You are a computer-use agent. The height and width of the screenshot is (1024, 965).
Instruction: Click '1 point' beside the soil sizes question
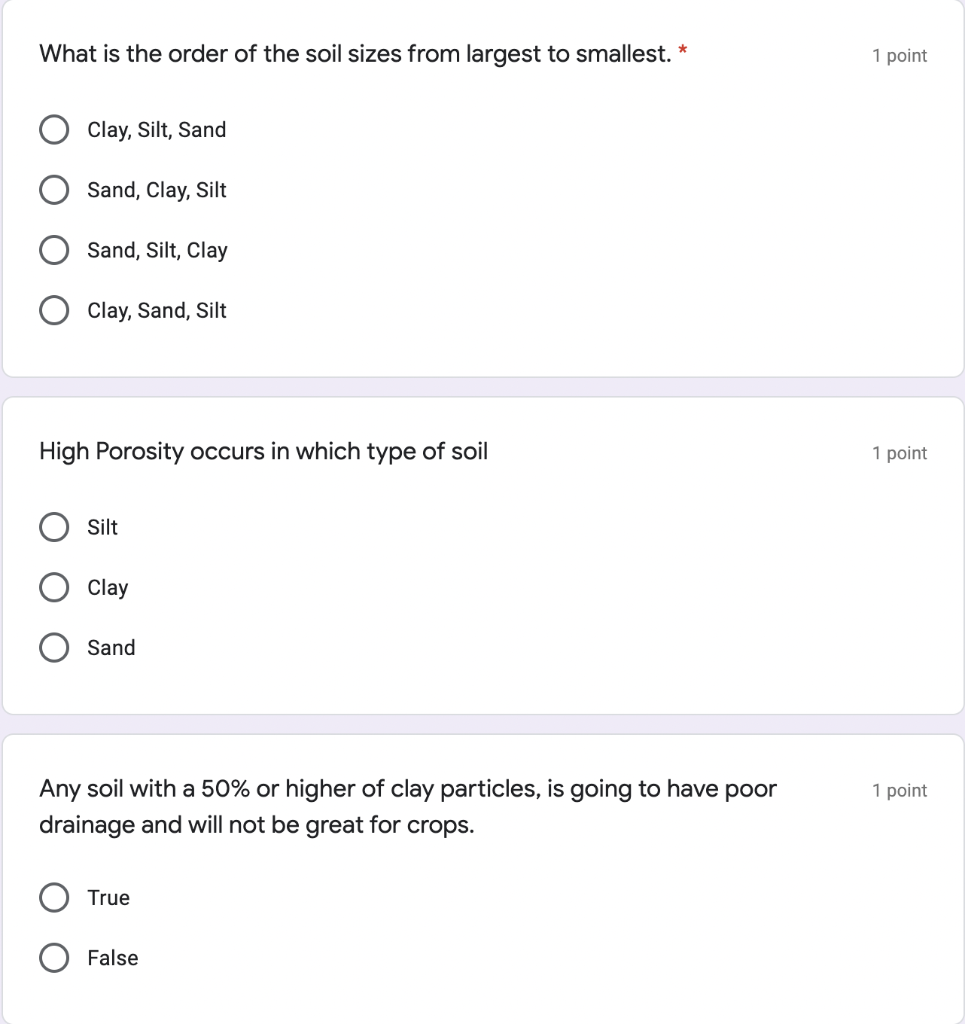pos(899,56)
